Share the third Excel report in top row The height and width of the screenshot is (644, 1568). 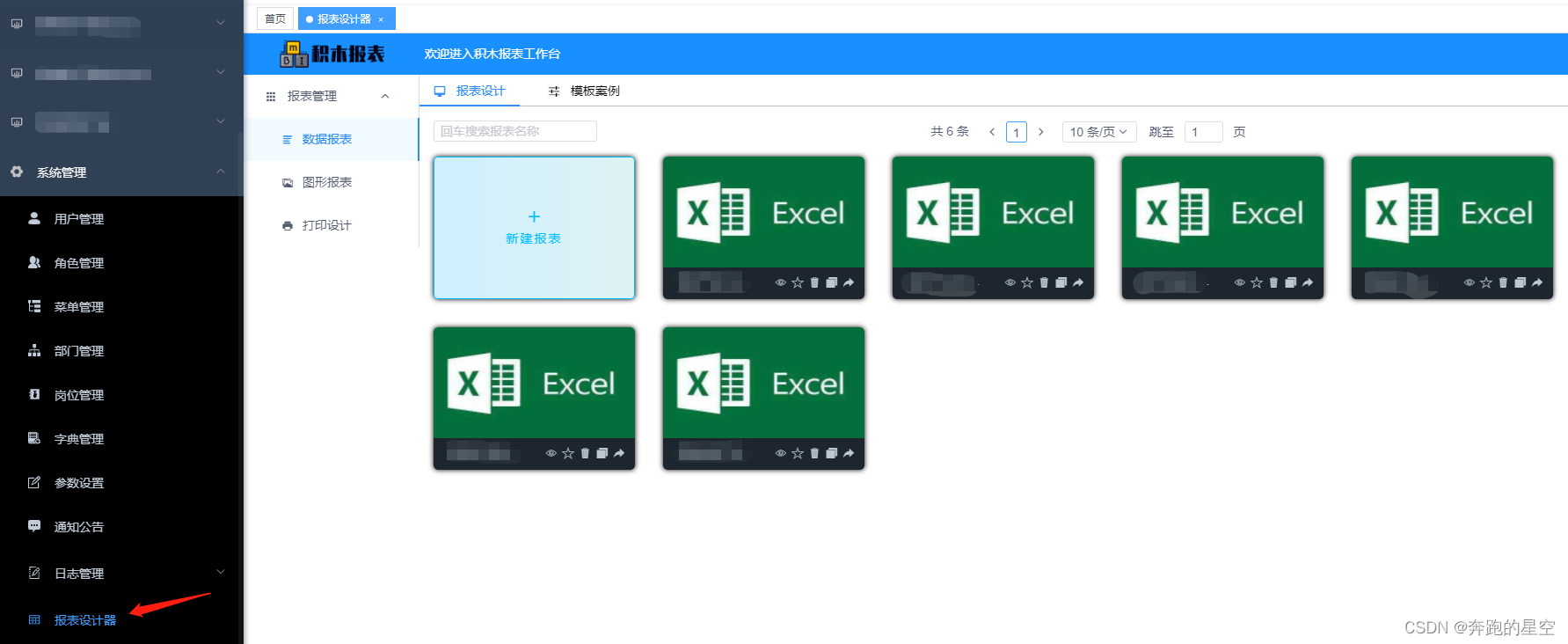(x=1308, y=282)
